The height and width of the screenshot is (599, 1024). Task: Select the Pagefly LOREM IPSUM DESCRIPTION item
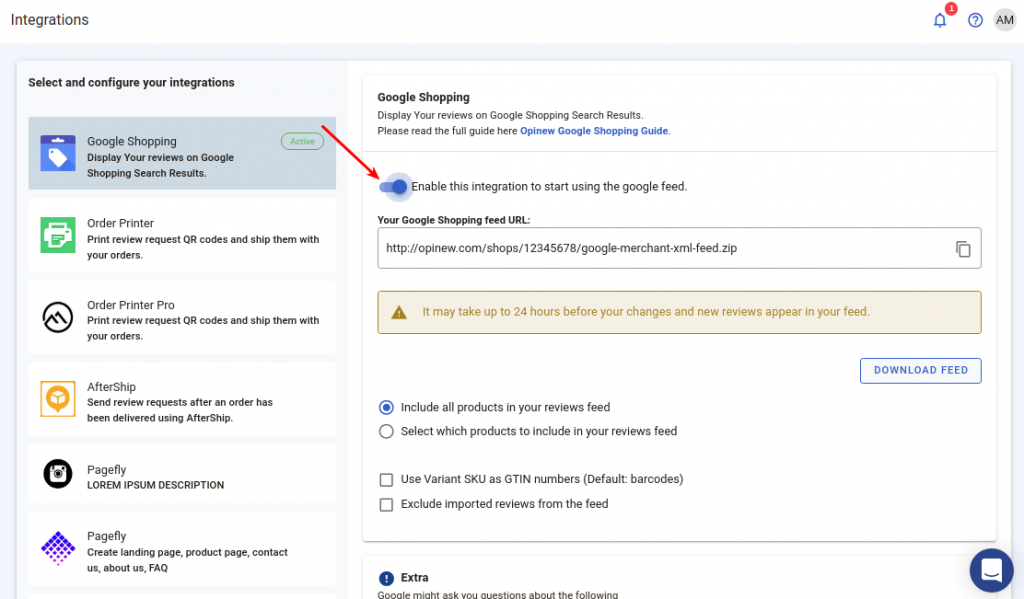pos(182,474)
